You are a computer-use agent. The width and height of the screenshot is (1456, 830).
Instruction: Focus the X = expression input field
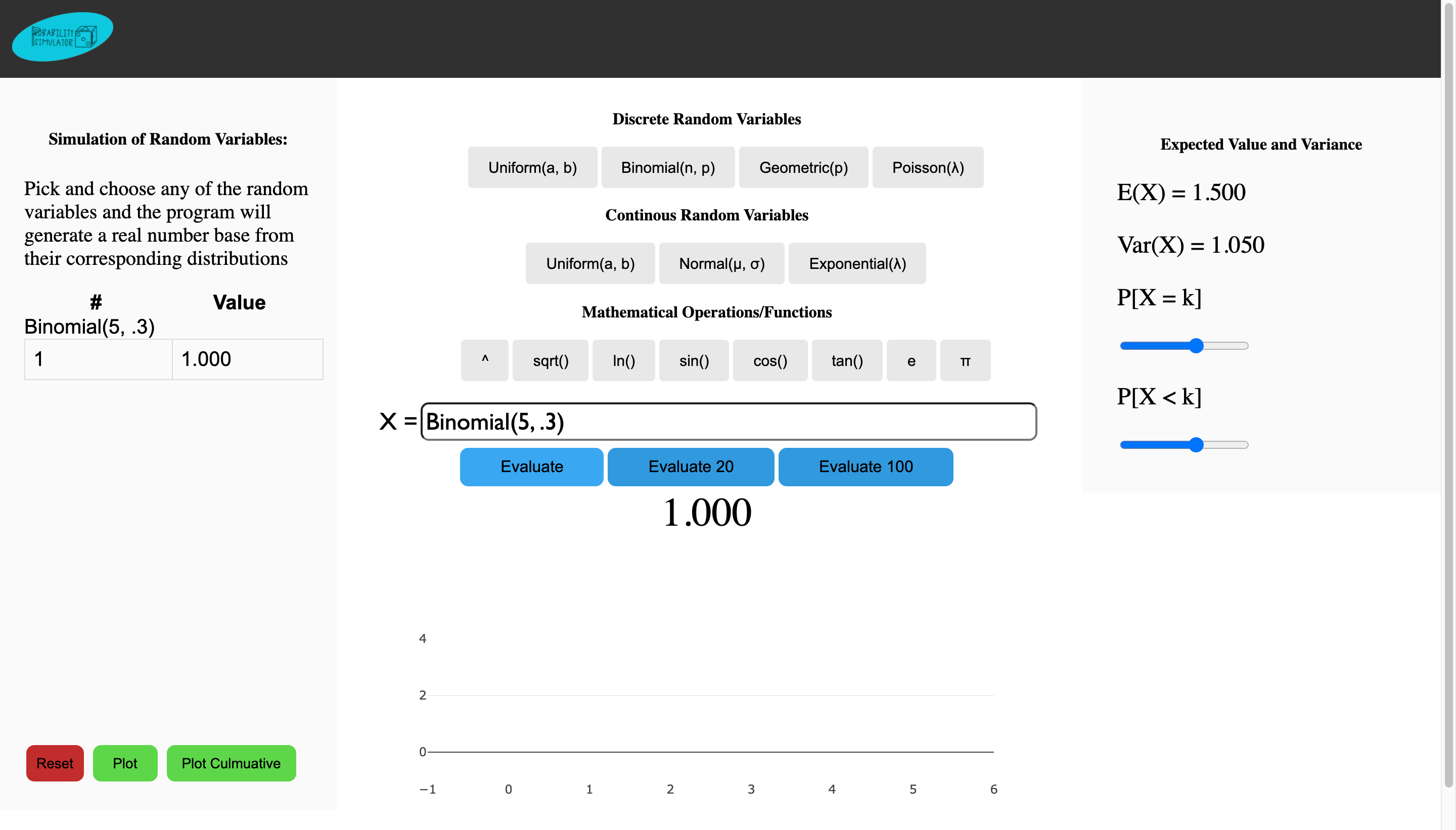point(728,422)
